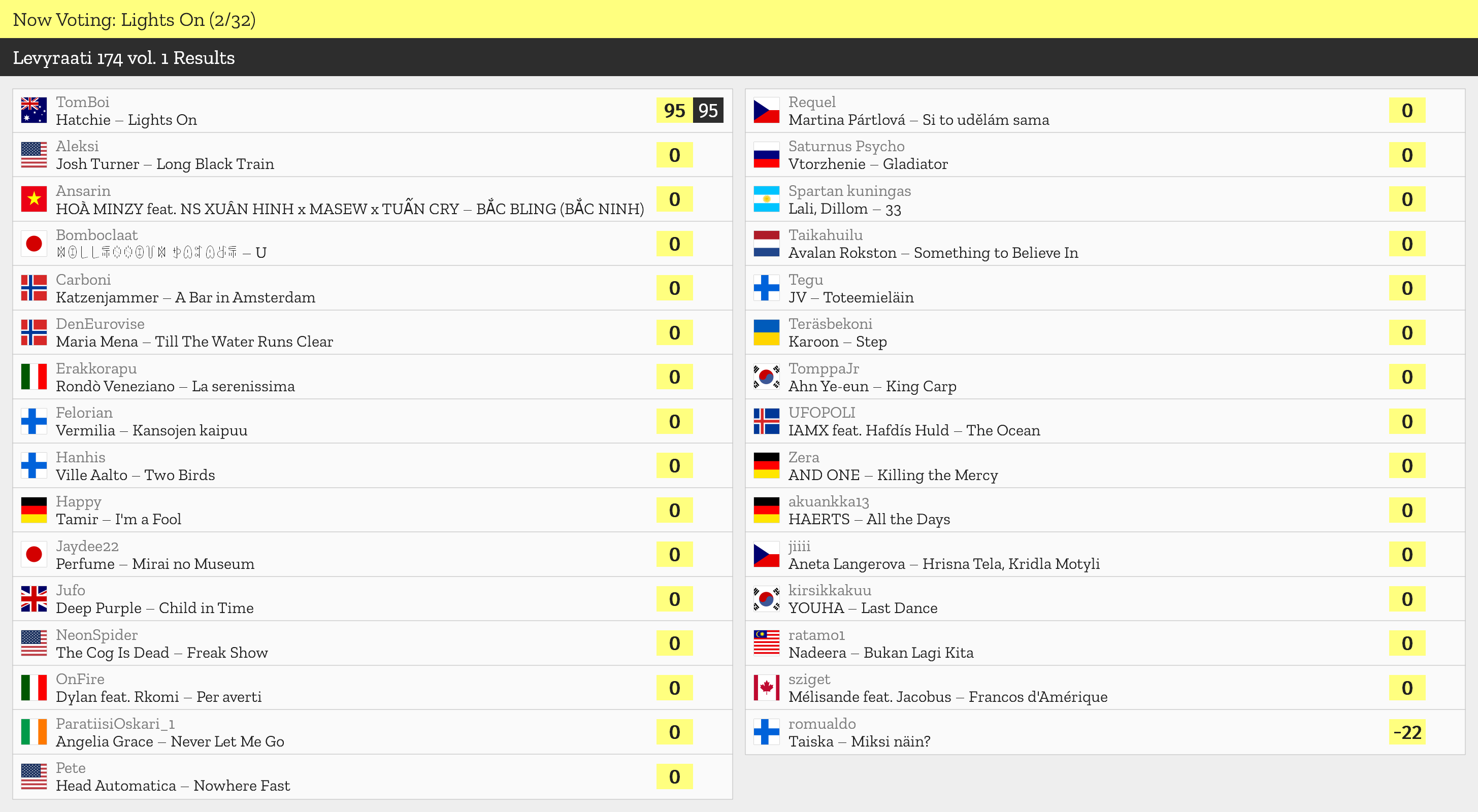Click the Irish flag next to ParatiisiOskari_1

pyautogui.click(x=34, y=732)
